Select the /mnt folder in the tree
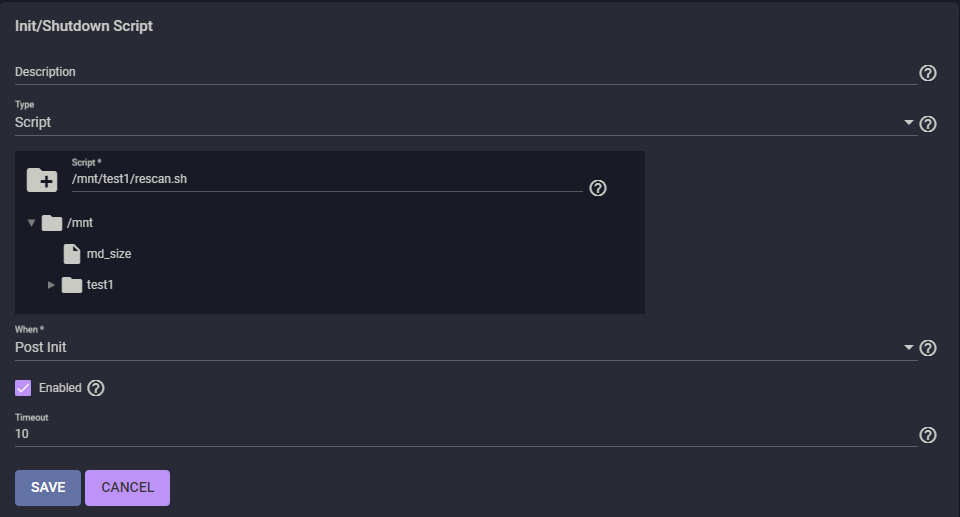The height and width of the screenshot is (517, 960). pos(80,223)
